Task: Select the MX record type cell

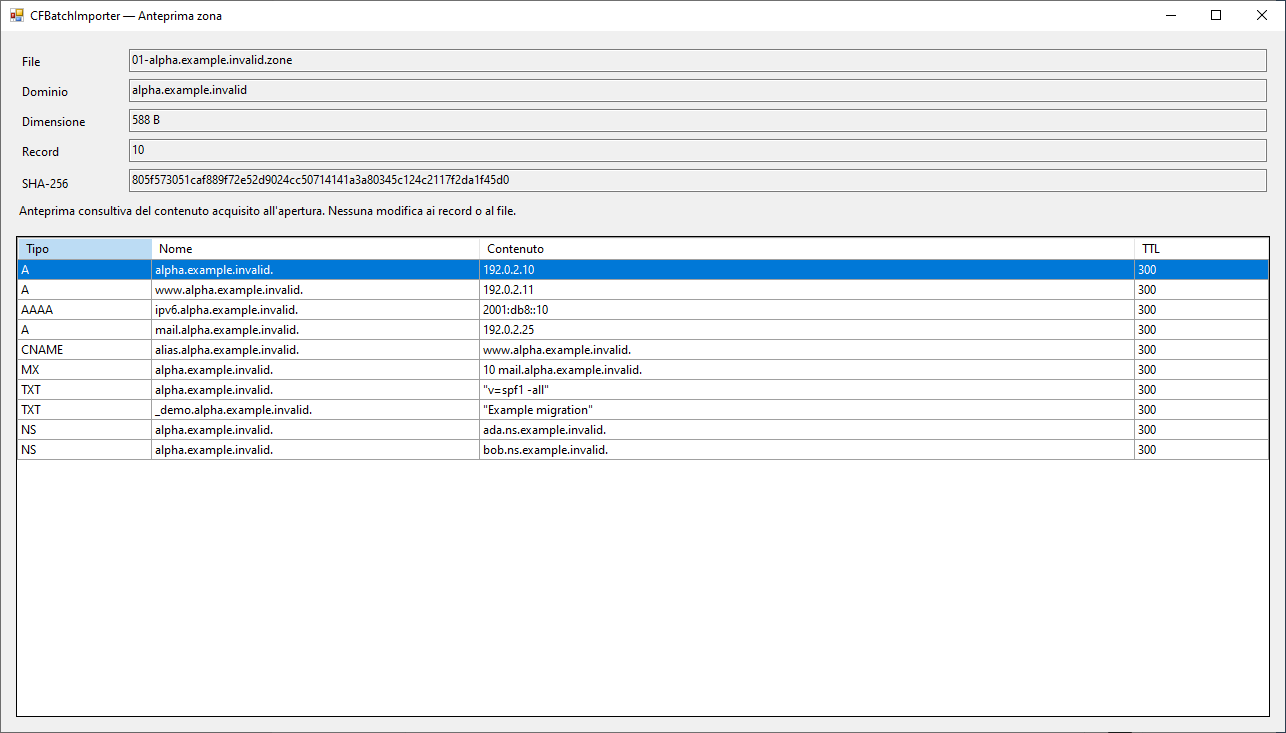Action: pos(85,370)
